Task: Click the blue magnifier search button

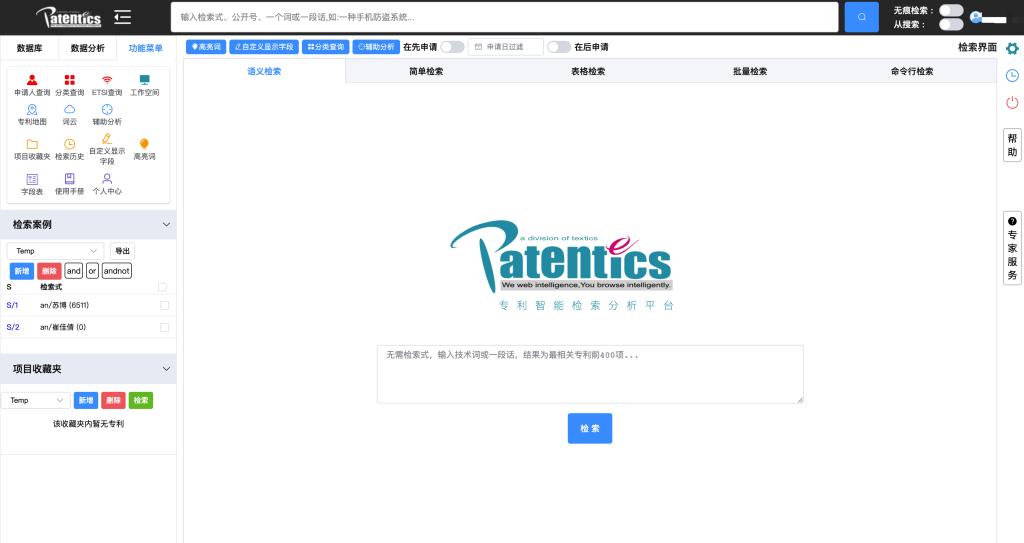Action: pos(861,17)
